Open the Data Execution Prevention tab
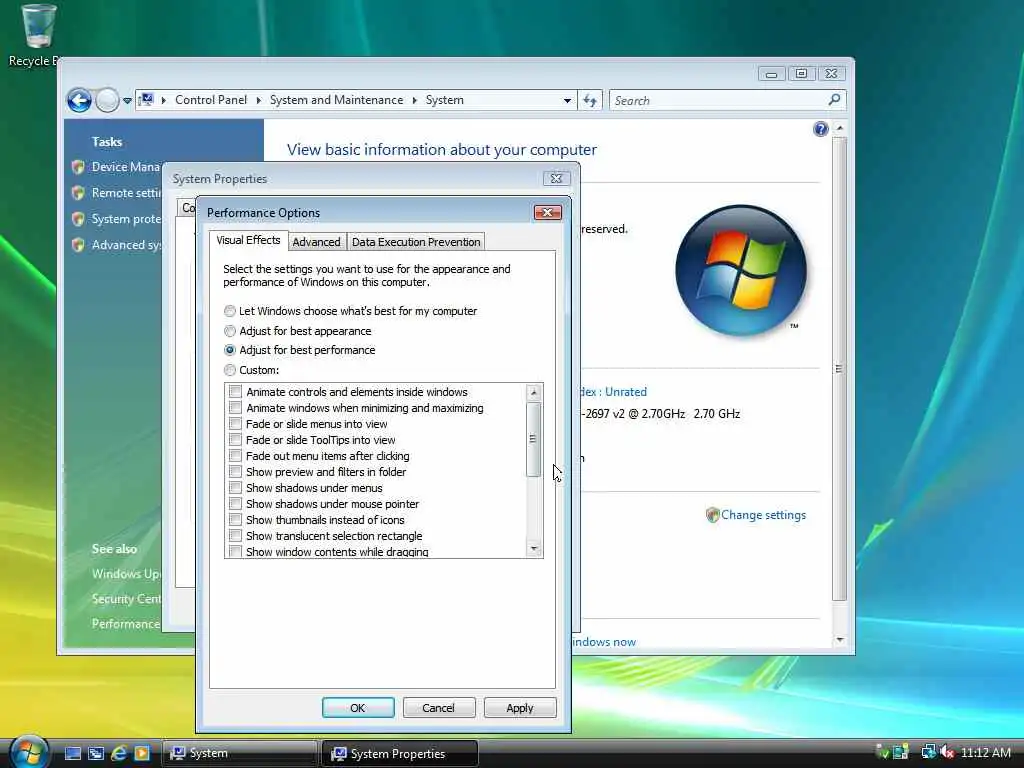The image size is (1024, 768). (416, 242)
